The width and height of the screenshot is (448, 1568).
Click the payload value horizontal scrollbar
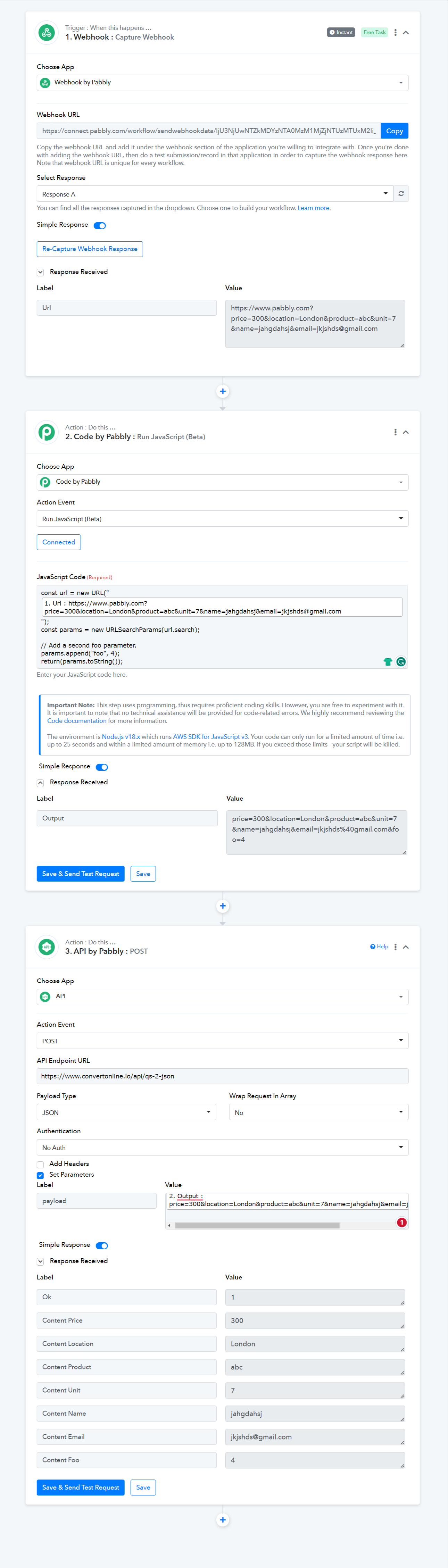(x=257, y=1225)
